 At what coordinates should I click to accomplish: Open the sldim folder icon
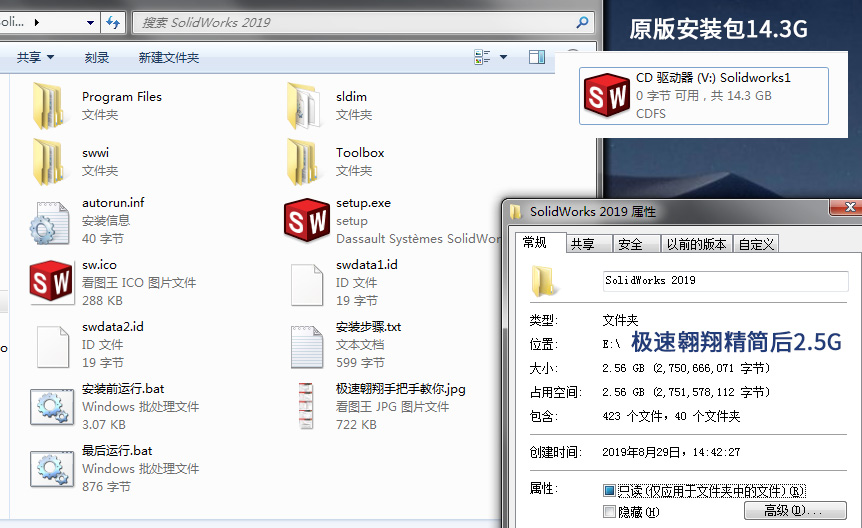point(303,106)
